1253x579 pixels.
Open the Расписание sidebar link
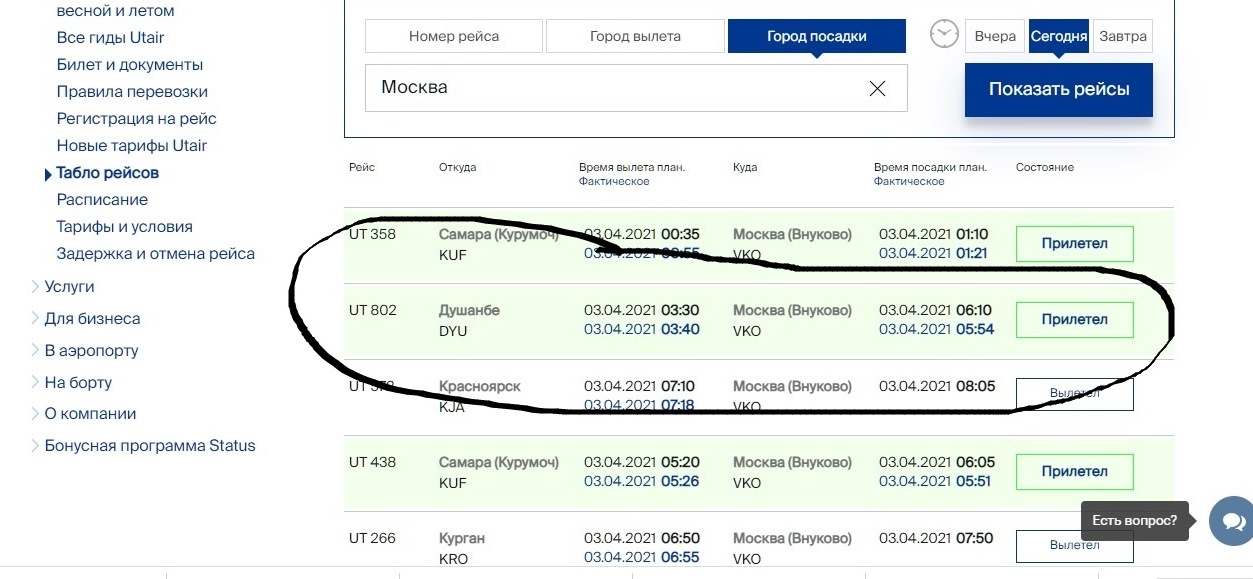coord(102,199)
